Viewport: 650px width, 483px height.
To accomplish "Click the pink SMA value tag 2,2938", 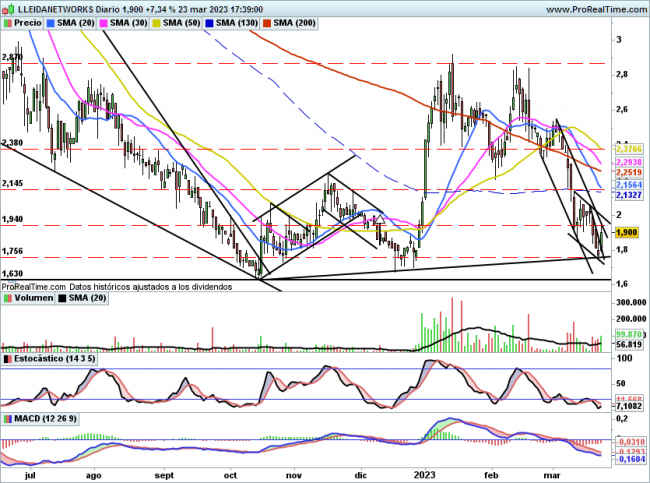I will [629, 163].
